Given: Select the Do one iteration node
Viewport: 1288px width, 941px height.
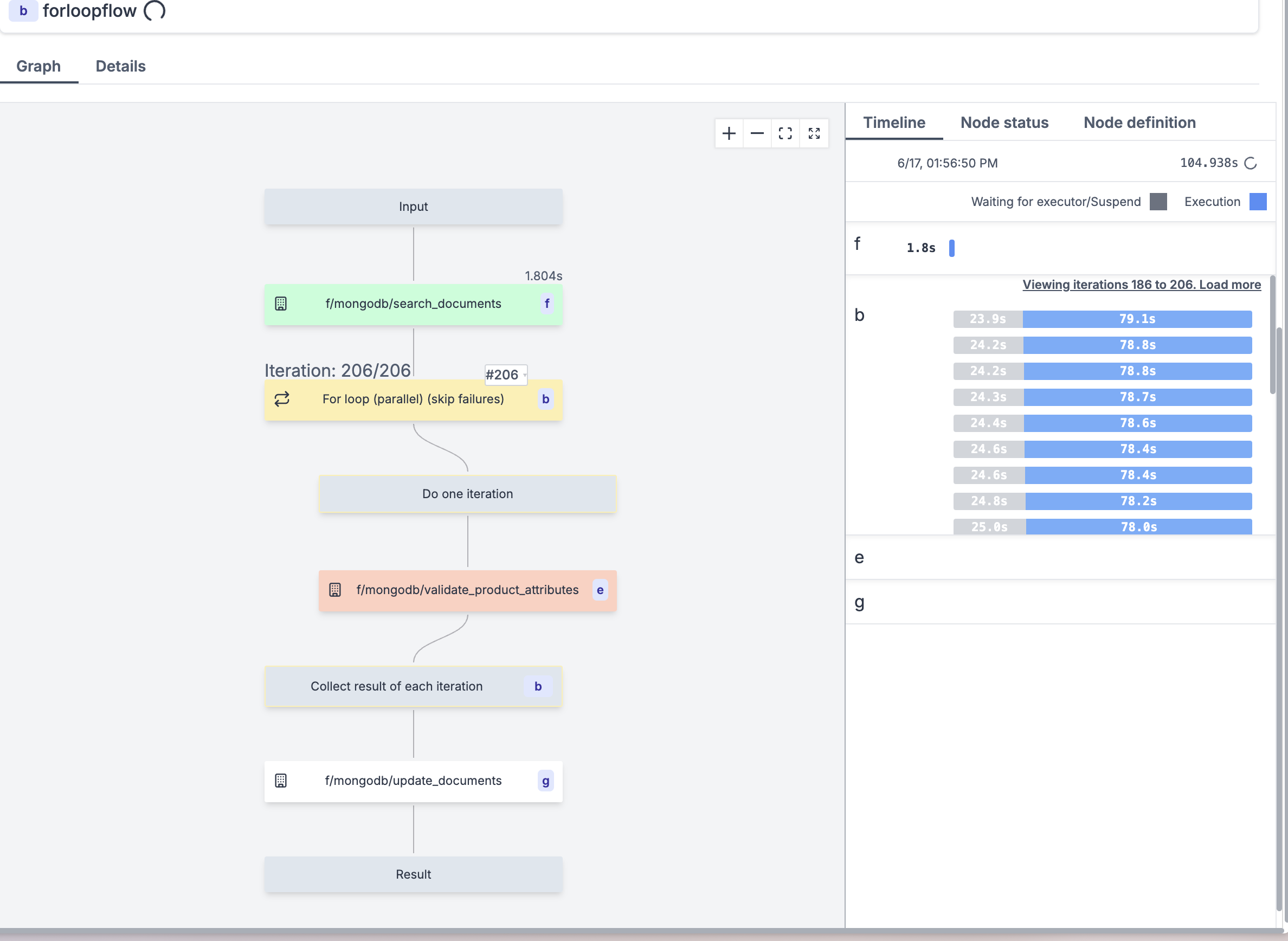Looking at the screenshot, I should (467, 494).
